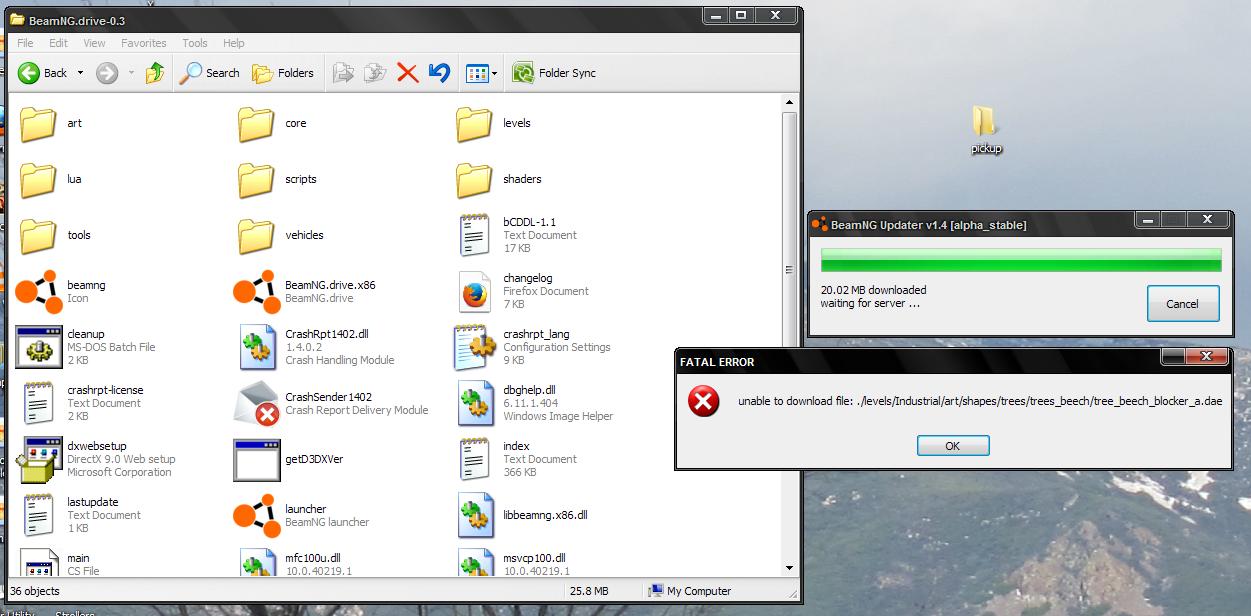Open the File menu
Screen dimensions: 1251x616
coord(25,43)
